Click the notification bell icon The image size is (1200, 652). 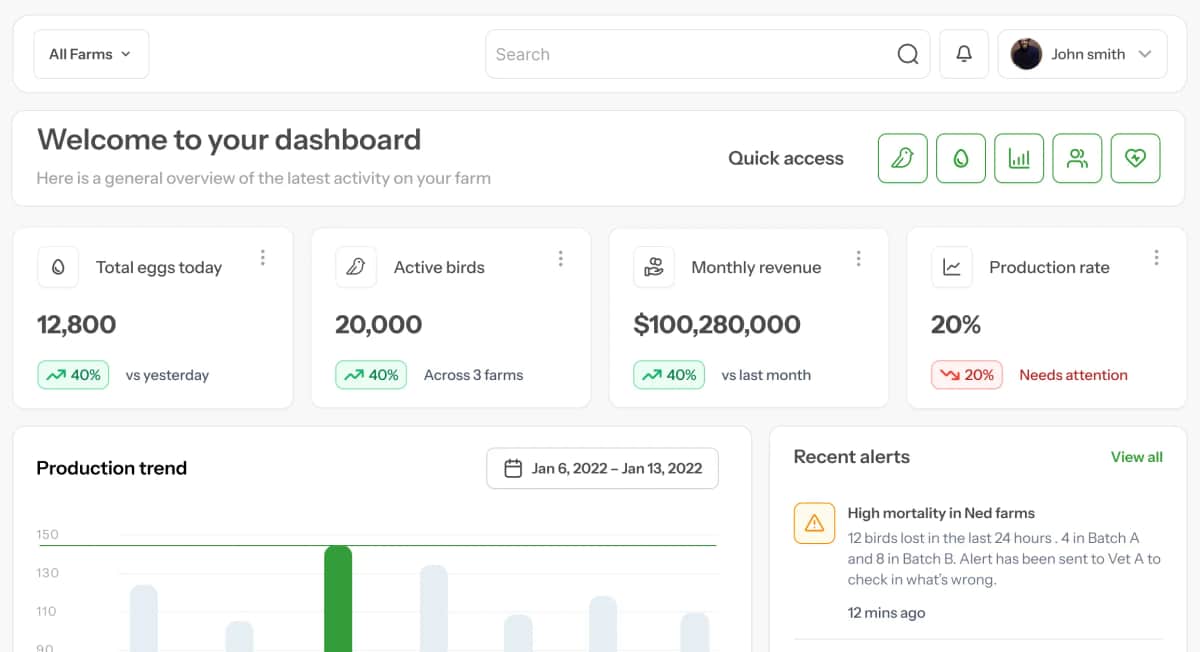point(964,54)
